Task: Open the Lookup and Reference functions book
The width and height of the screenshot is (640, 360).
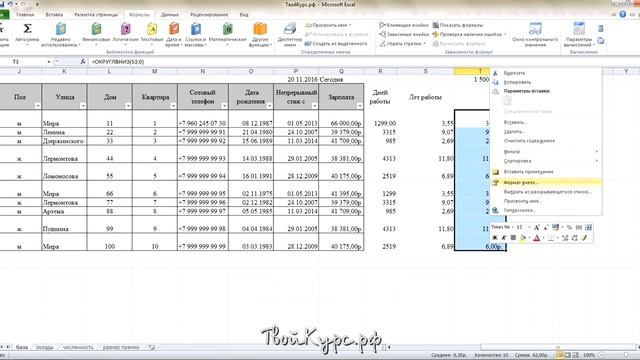Action: click(196, 29)
